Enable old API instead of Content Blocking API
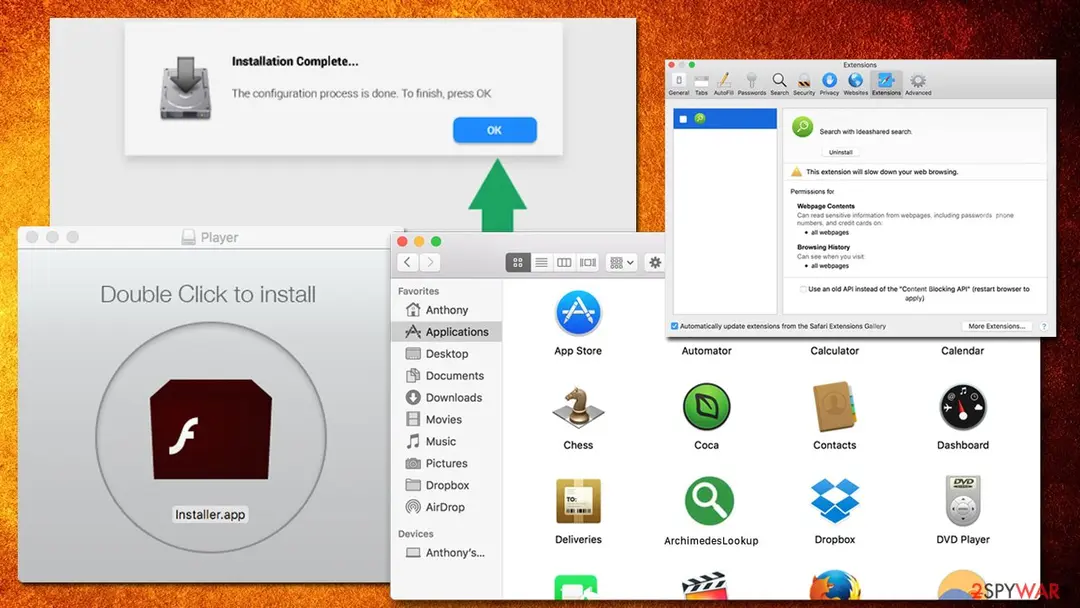This screenshot has height=608, width=1080. (803, 290)
